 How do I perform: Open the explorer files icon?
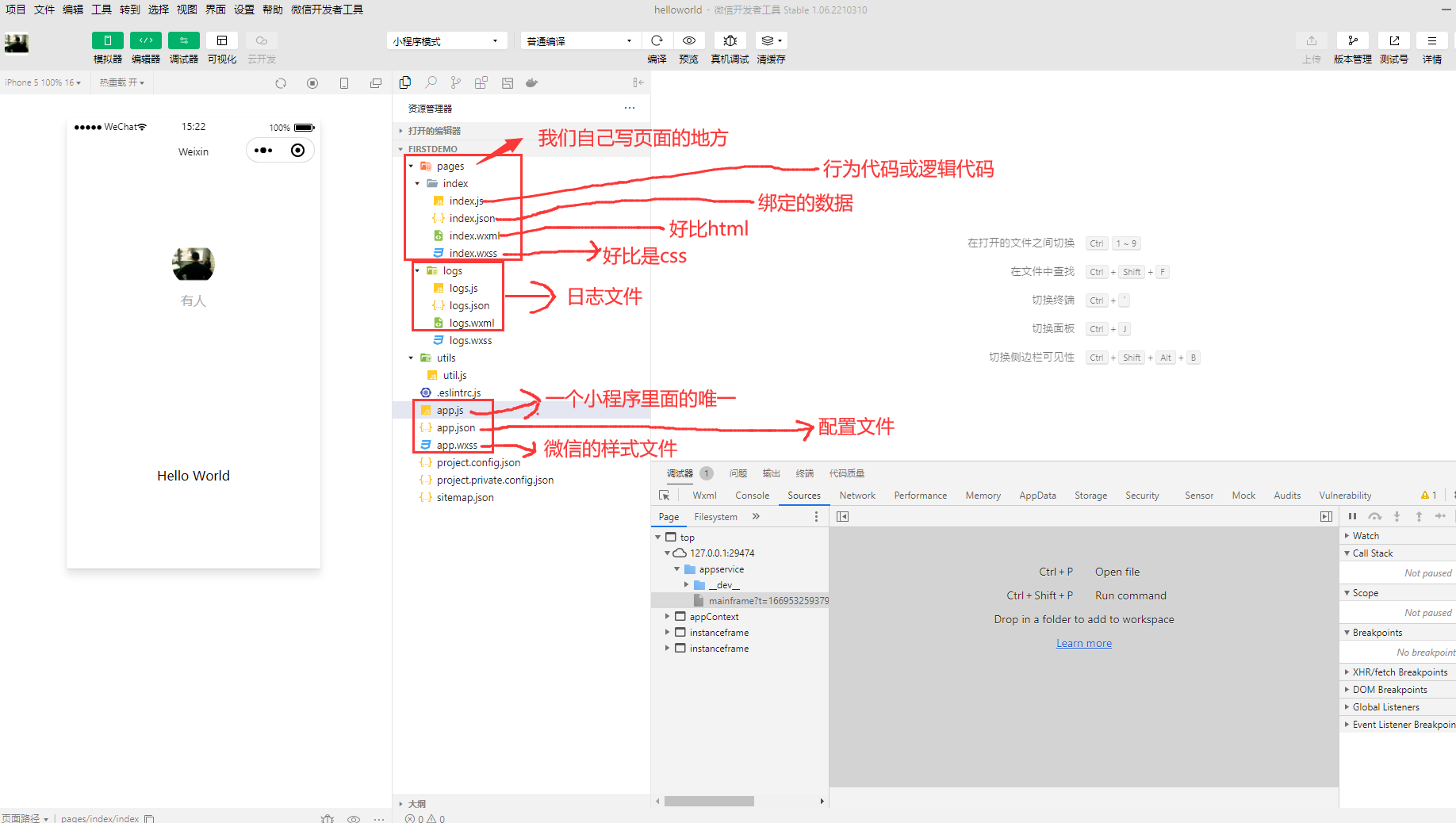405,82
